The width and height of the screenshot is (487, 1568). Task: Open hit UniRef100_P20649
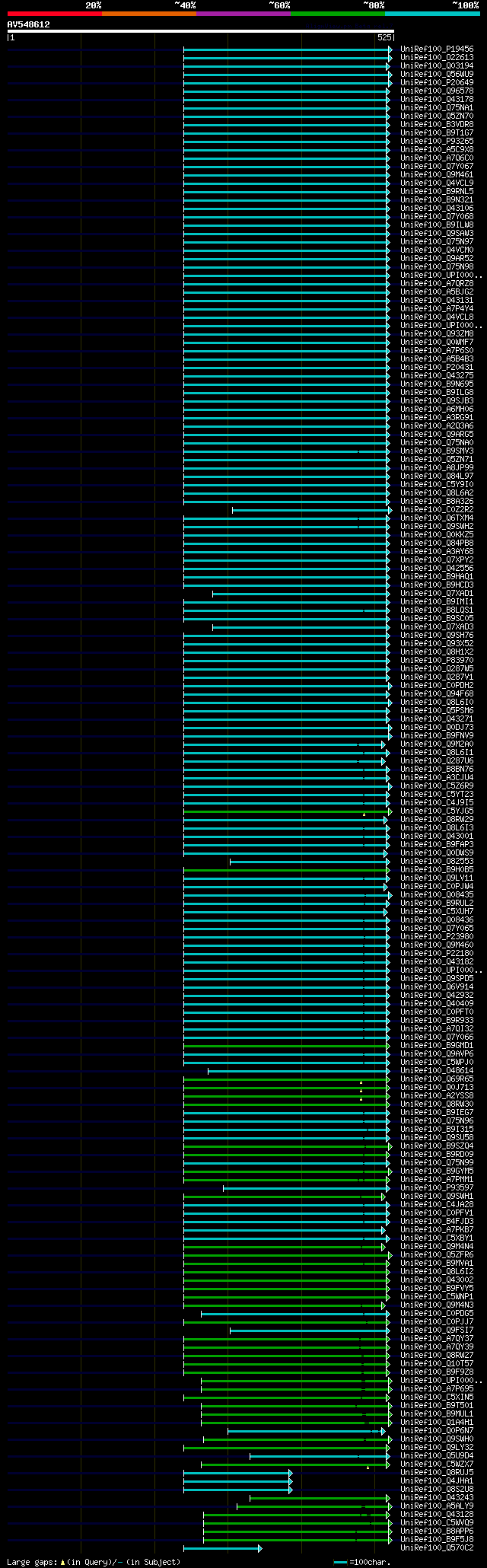[x=437, y=82]
